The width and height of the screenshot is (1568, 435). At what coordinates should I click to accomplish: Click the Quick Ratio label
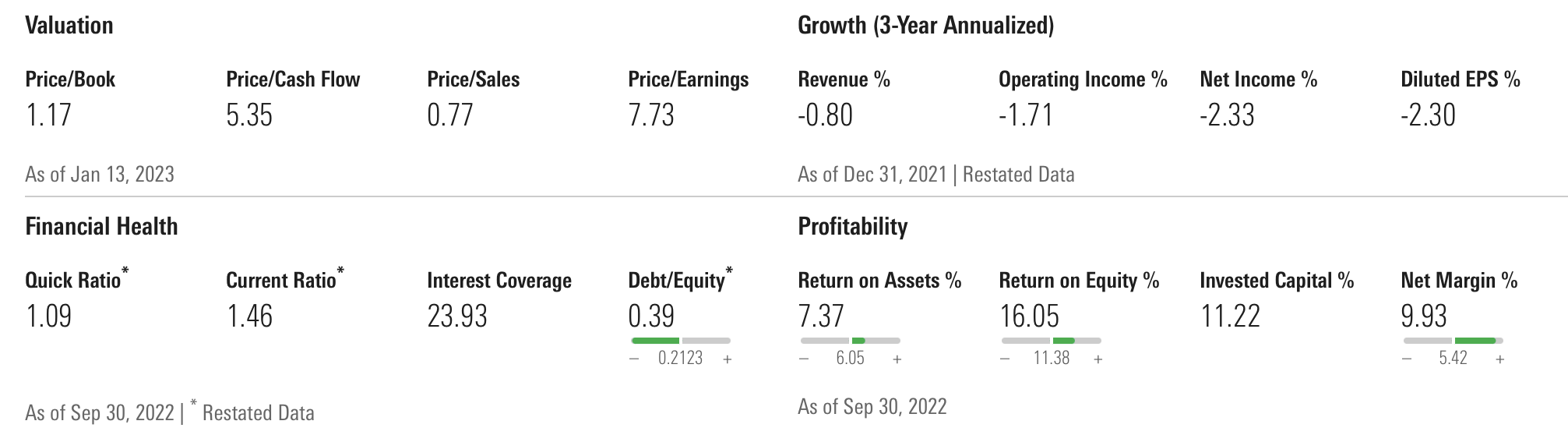[73, 281]
